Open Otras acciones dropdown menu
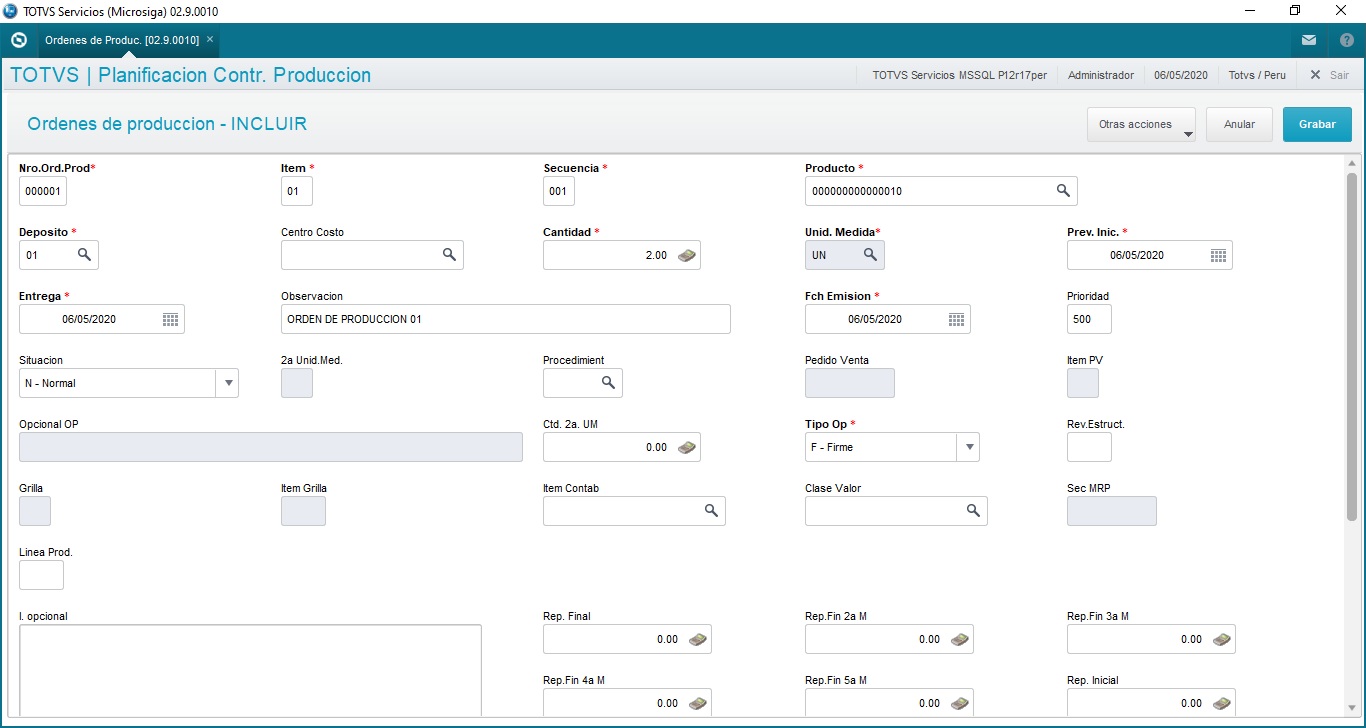 pyautogui.click(x=1142, y=125)
